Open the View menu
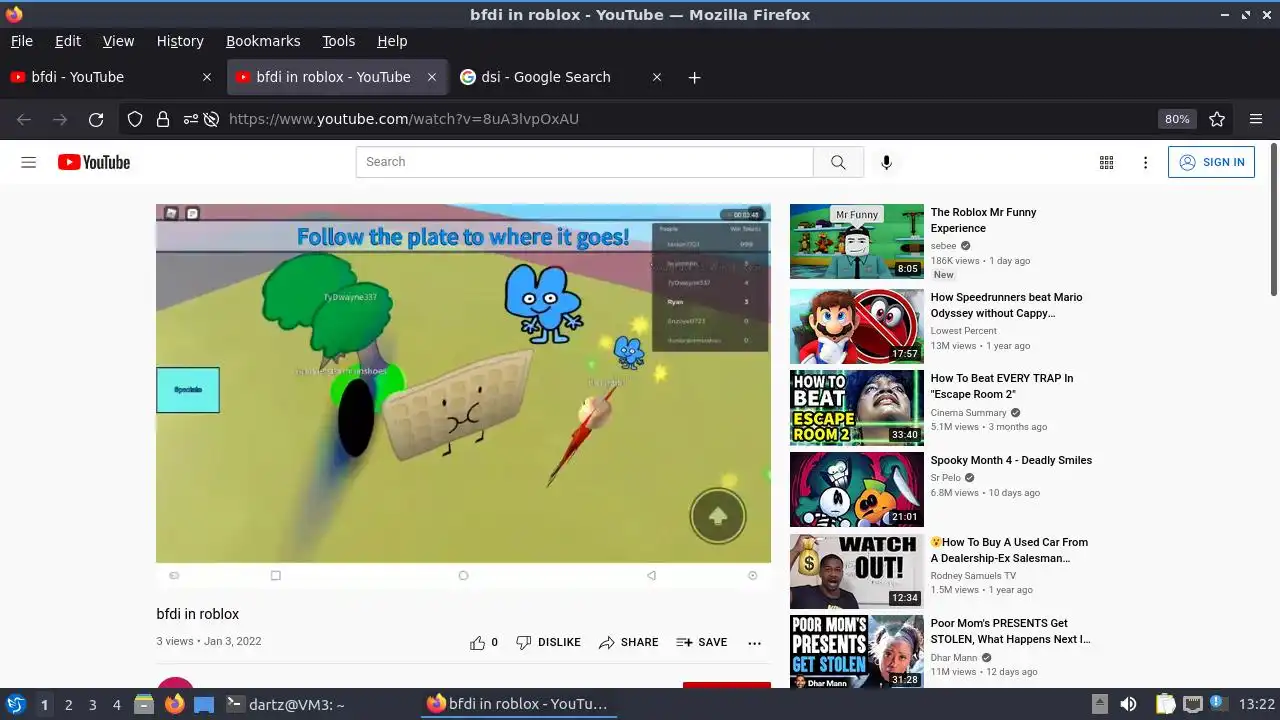 pyautogui.click(x=118, y=41)
